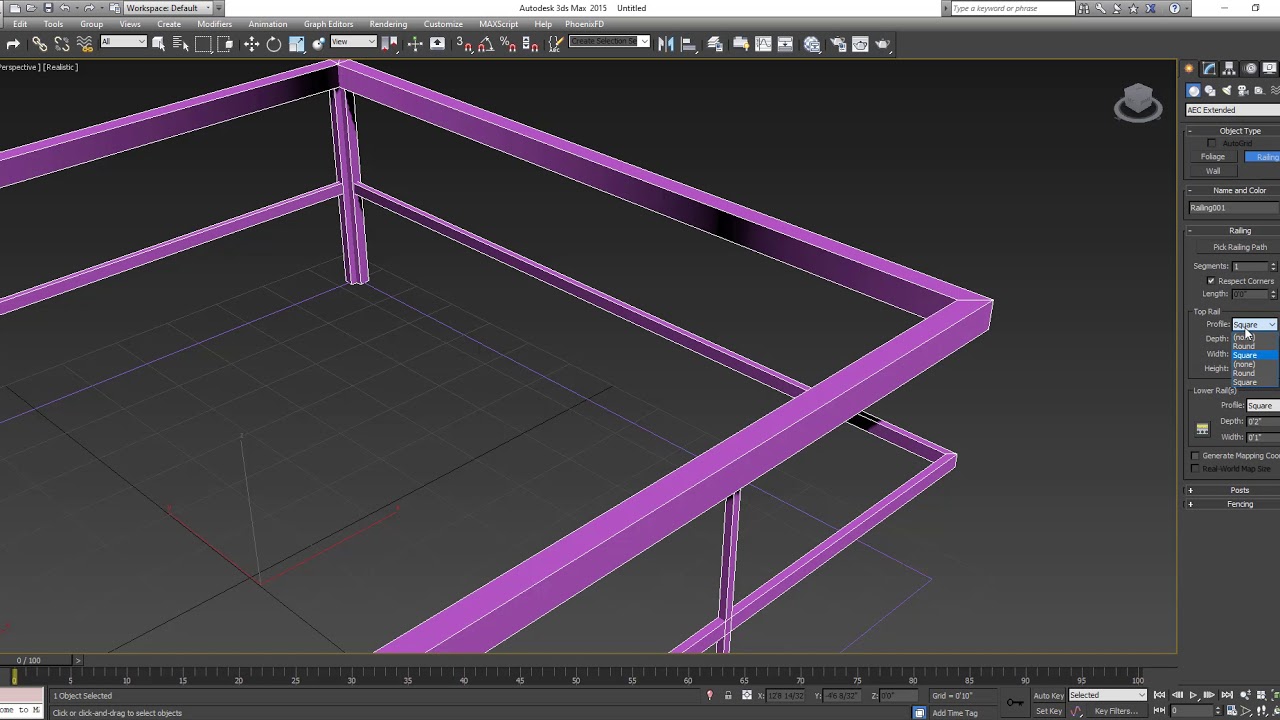Click the Foliage object type button

[1213, 157]
